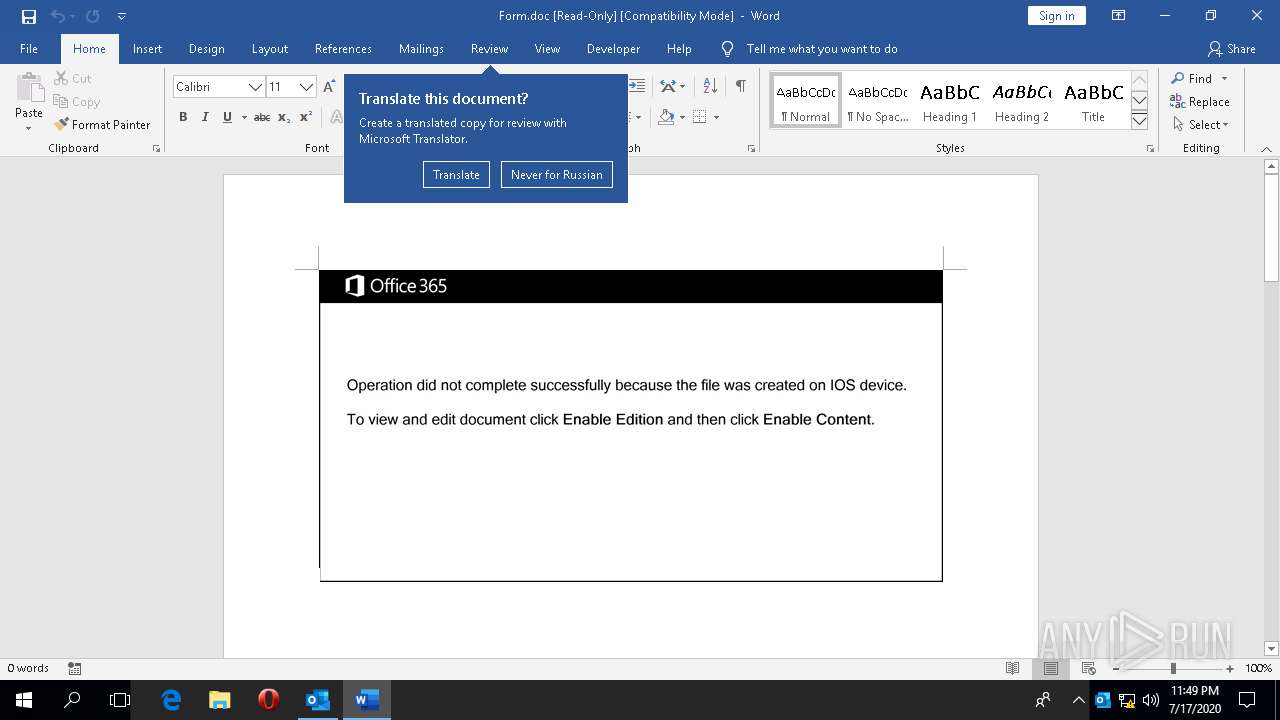Toggle Subscript formatting
Viewport: 1280px width, 720px height.
(284, 117)
